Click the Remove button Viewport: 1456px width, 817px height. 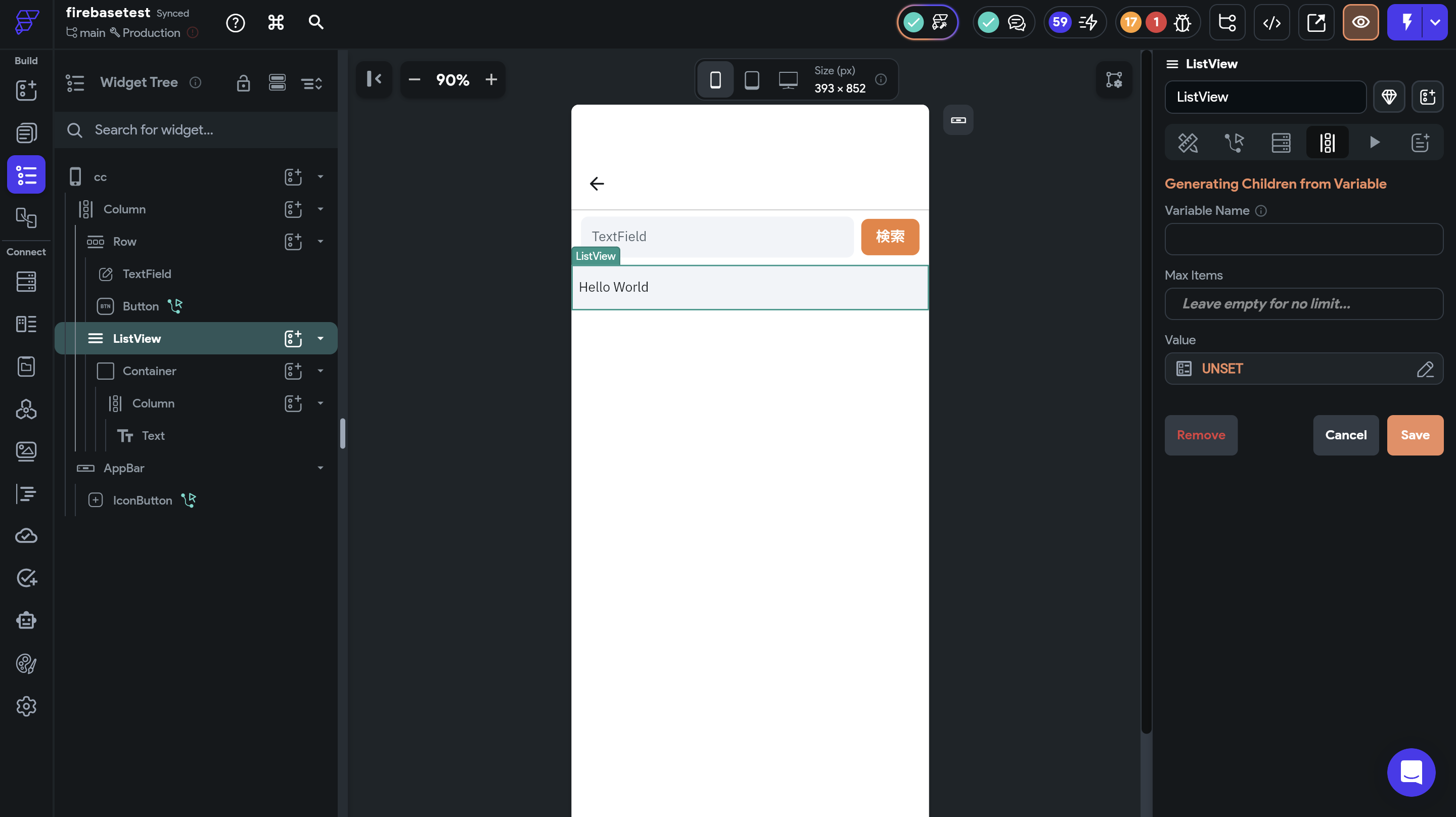coord(1201,435)
